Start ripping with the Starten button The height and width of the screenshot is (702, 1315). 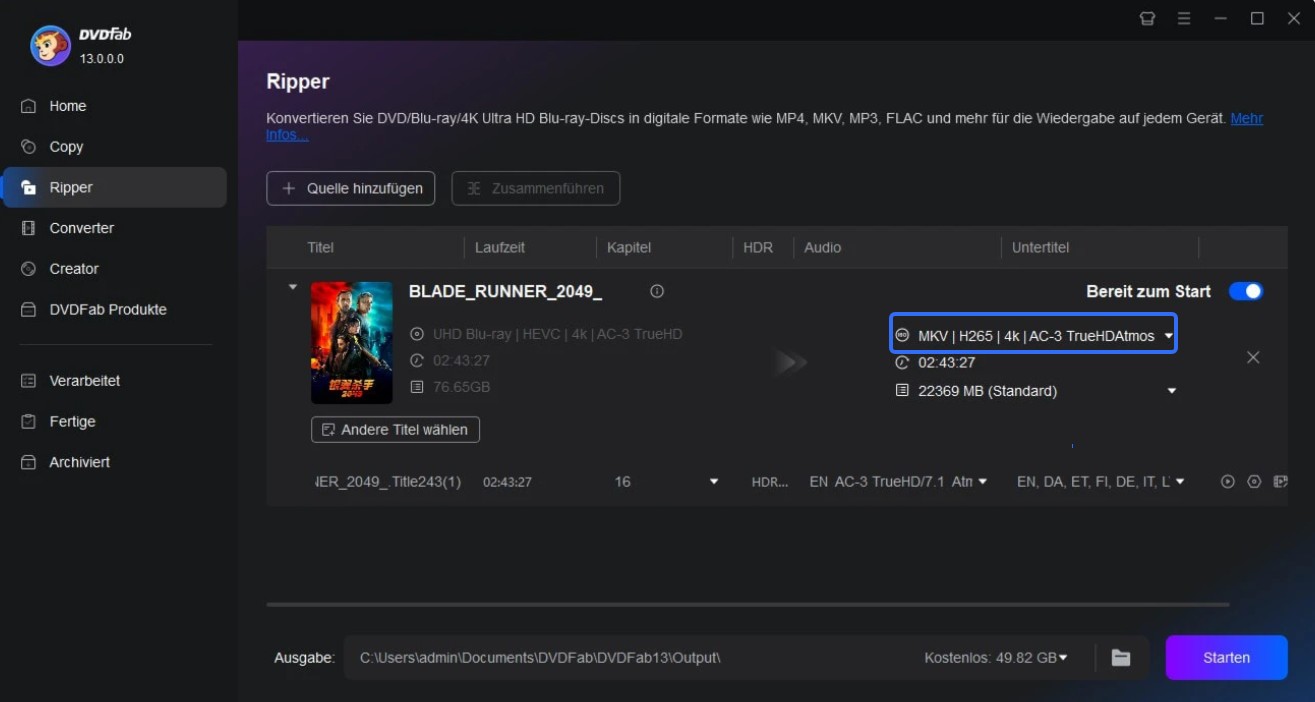pyautogui.click(x=1226, y=657)
